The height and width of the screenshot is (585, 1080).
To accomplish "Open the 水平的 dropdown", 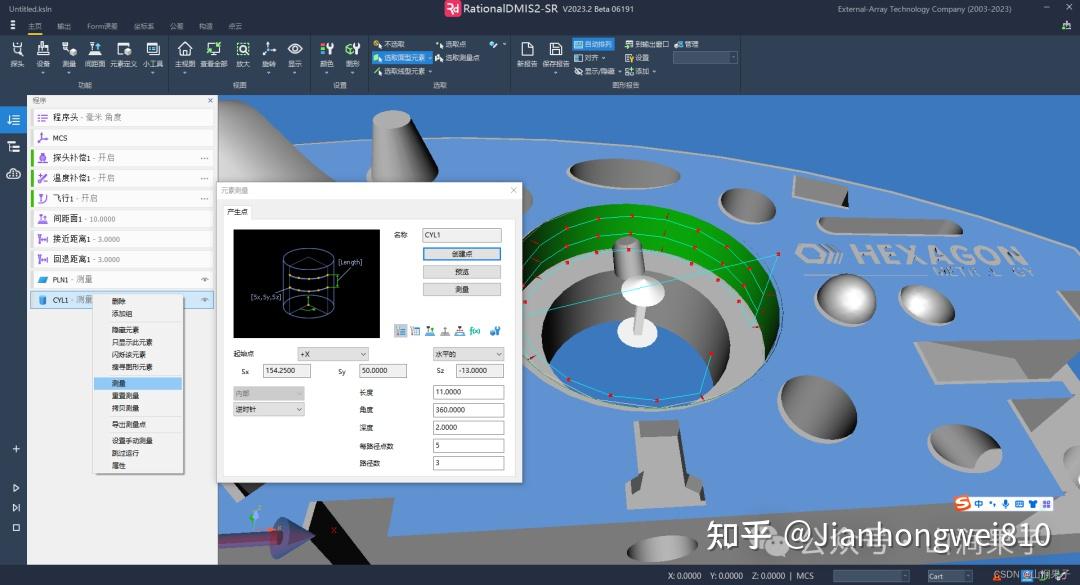I will [468, 354].
